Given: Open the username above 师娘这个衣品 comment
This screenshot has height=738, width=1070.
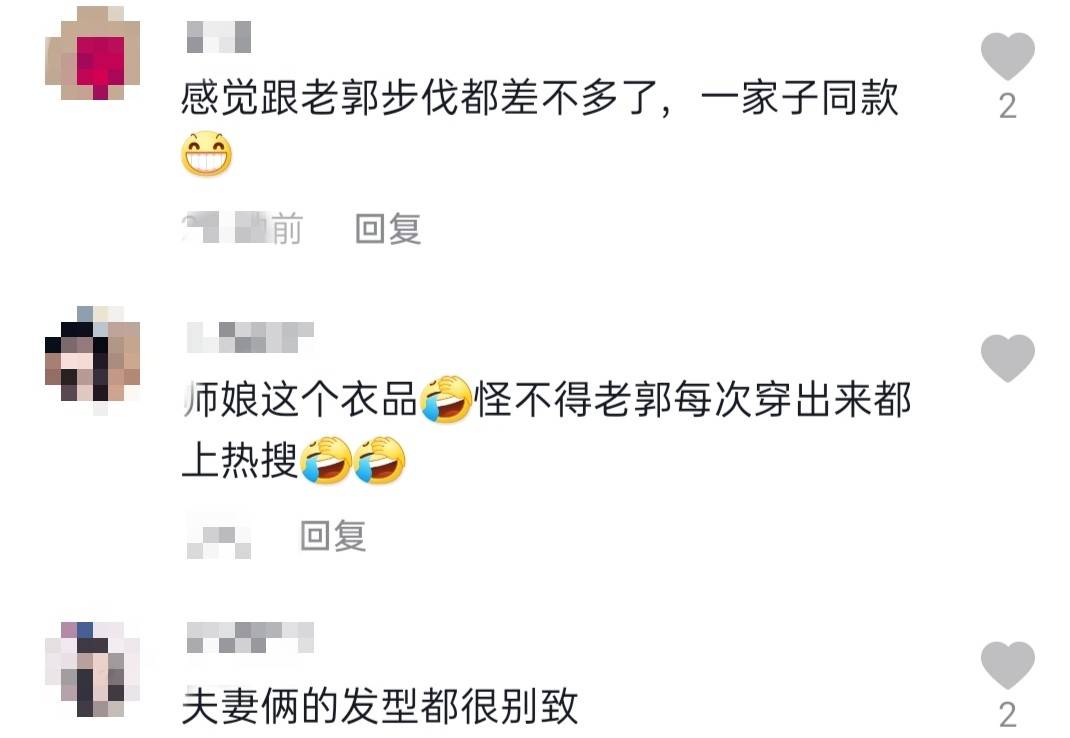Looking at the screenshot, I should [x=250, y=337].
